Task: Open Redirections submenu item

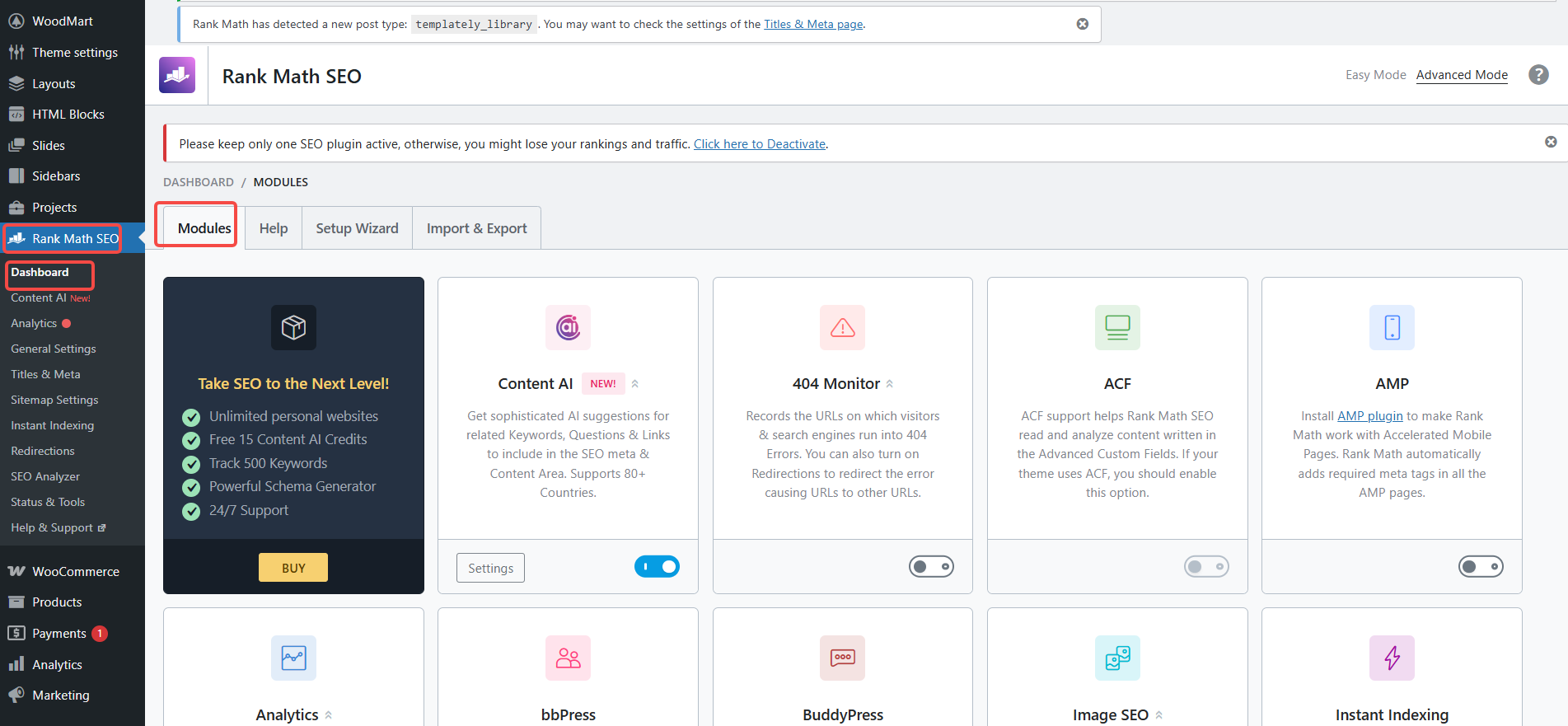Action: click(x=42, y=451)
